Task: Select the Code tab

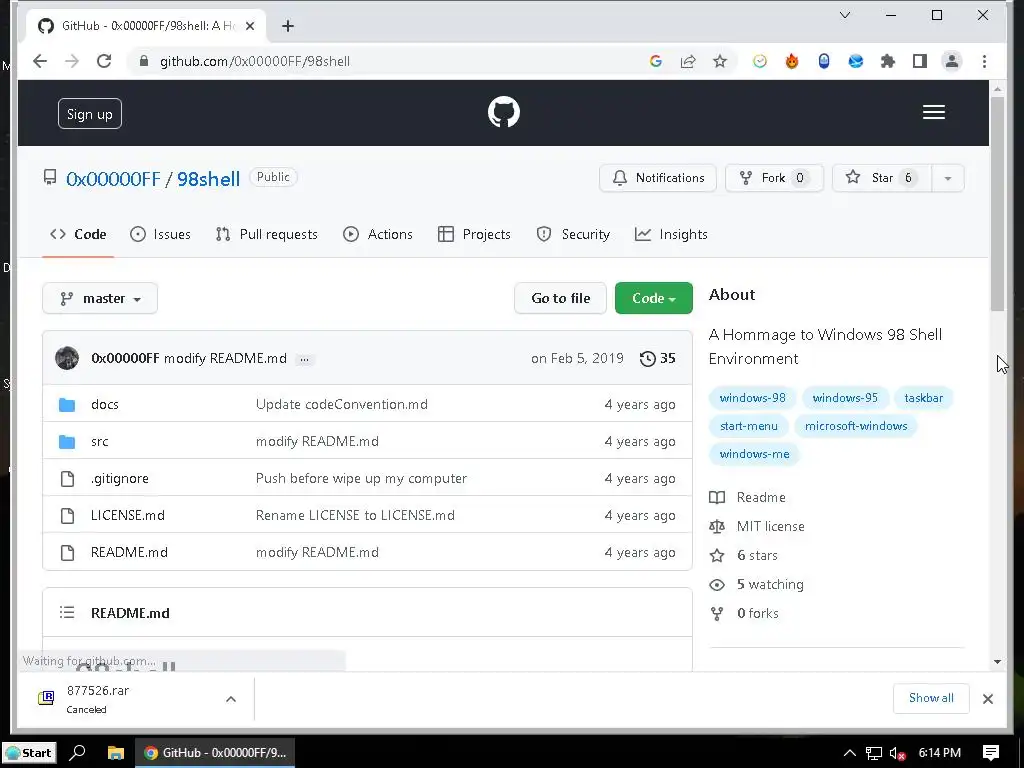Action: (78, 234)
